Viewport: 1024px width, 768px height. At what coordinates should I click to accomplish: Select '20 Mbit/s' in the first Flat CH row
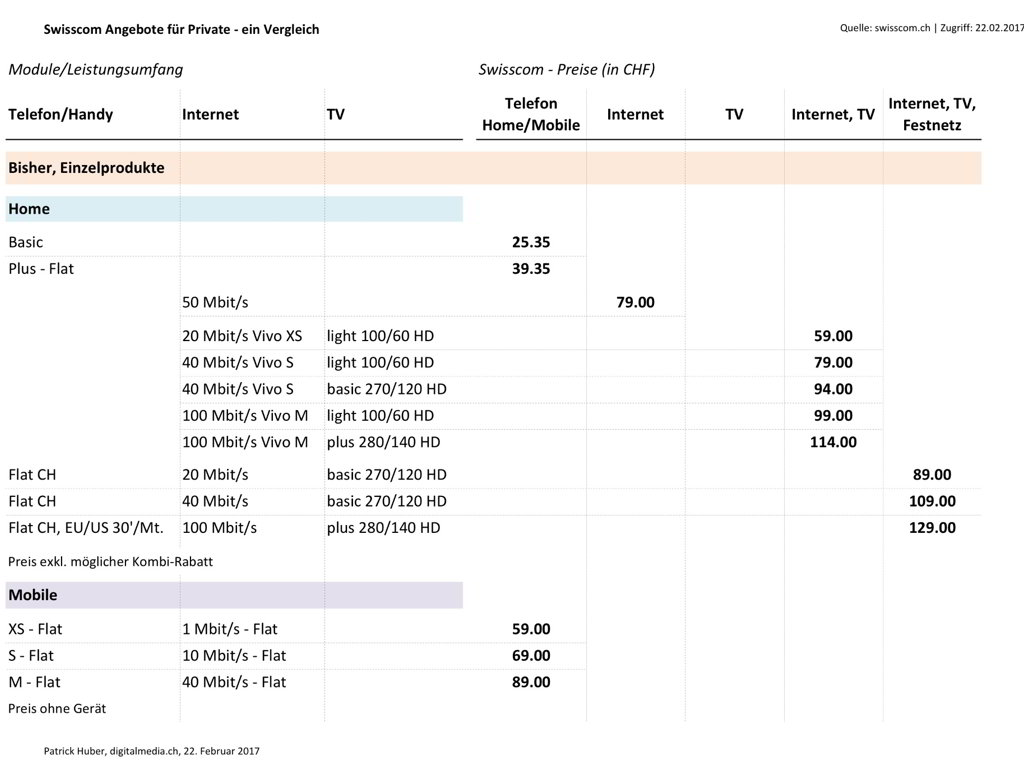tap(215, 475)
